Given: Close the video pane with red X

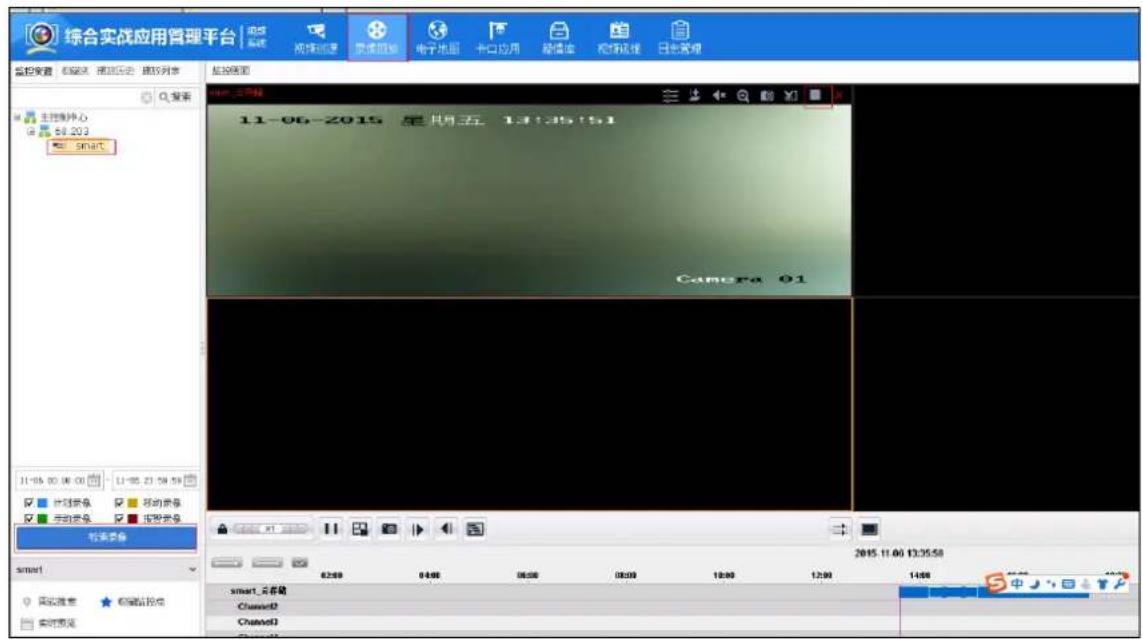Looking at the screenshot, I should coord(839,95).
